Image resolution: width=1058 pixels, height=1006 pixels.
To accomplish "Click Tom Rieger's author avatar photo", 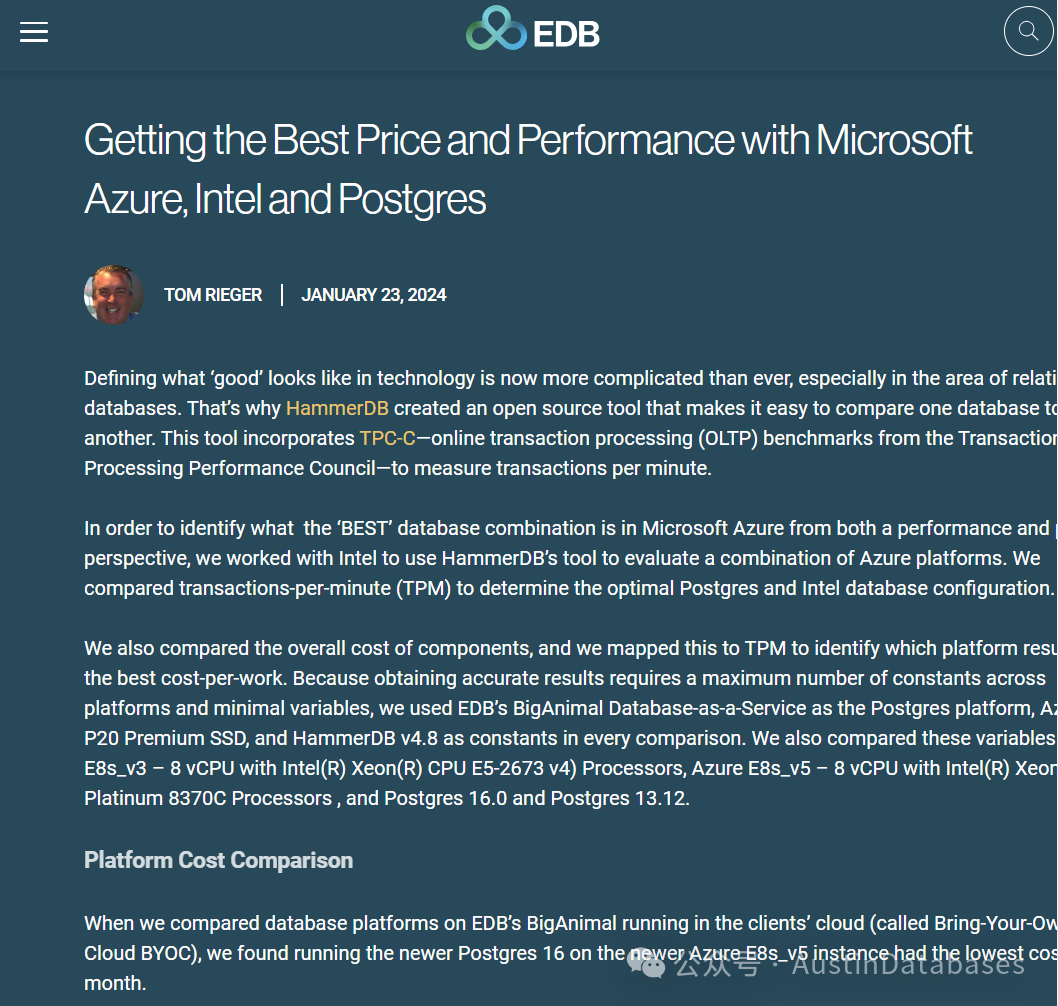I will point(113,294).
